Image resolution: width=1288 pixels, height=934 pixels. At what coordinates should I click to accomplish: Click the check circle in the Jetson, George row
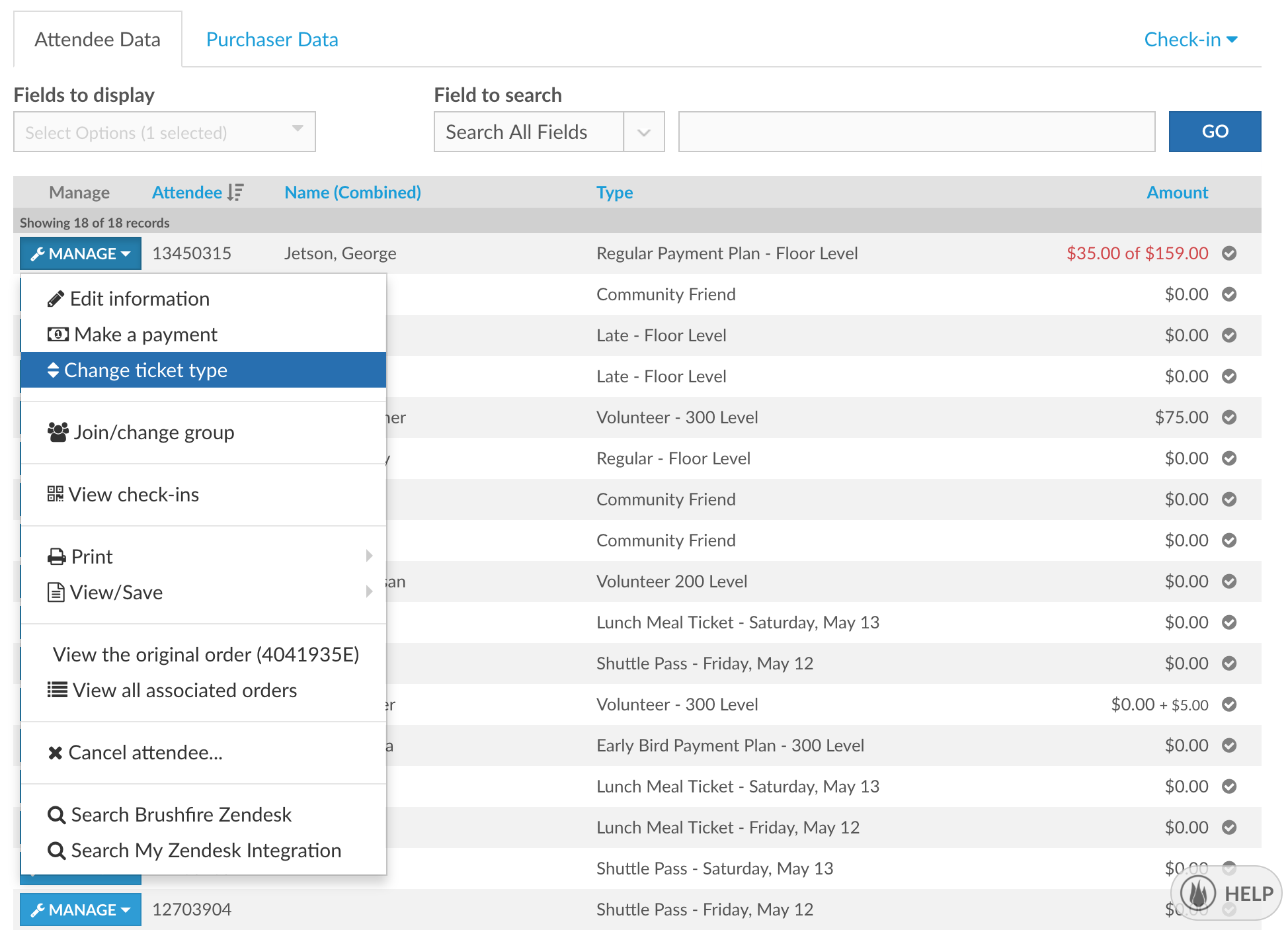pyautogui.click(x=1229, y=253)
